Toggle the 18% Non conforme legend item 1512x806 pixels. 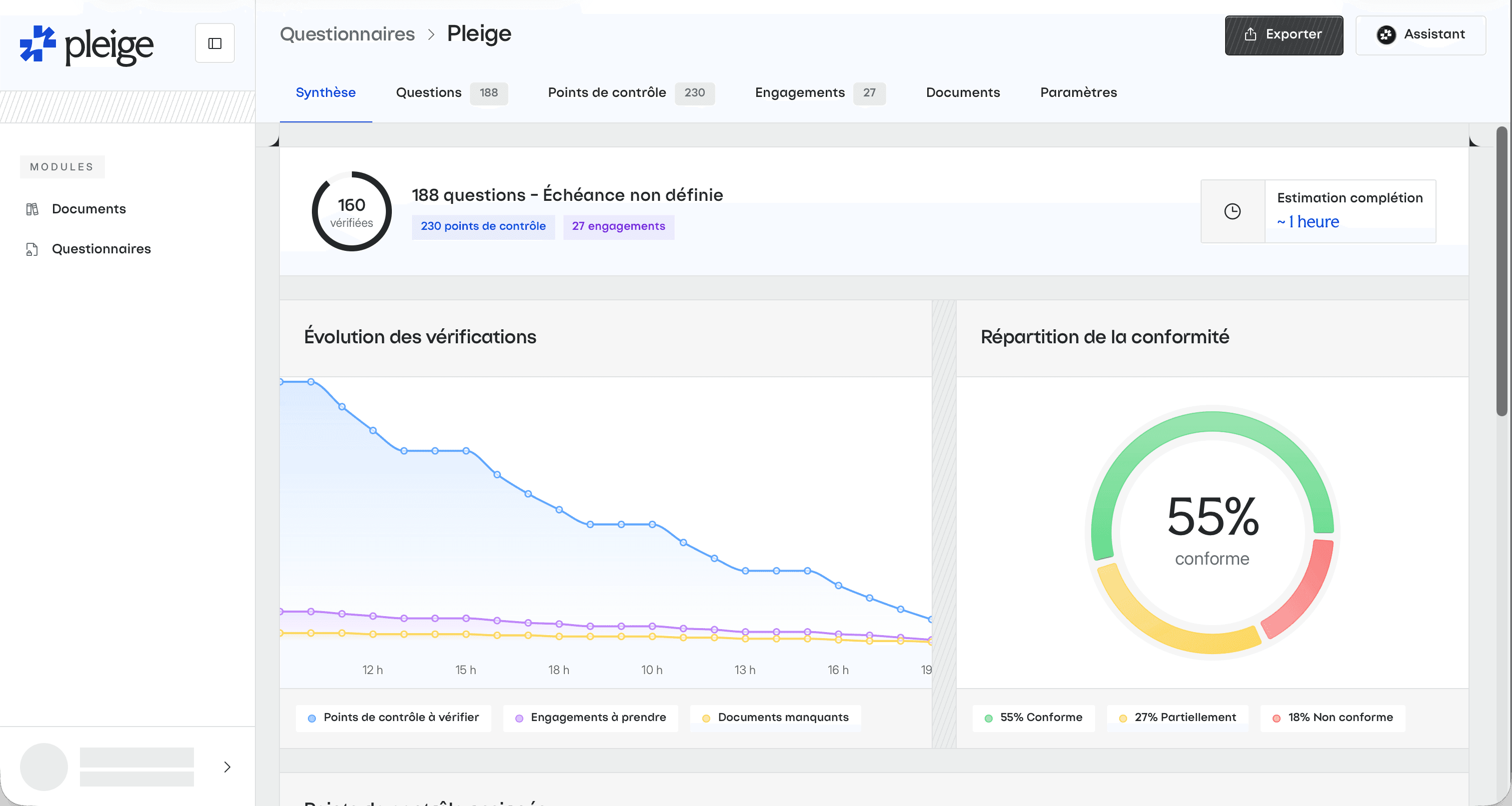coord(1333,718)
